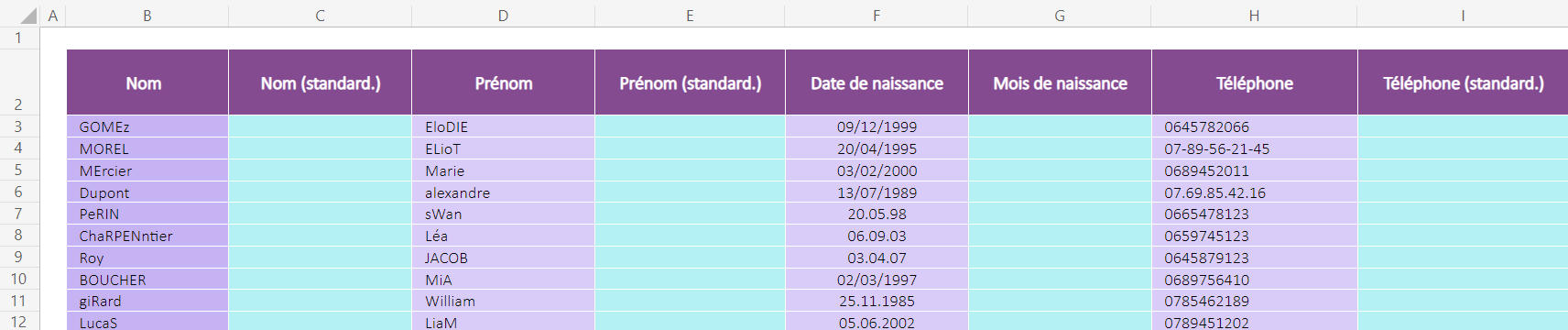This screenshot has height=330, width=1568.
Task: Select the cell containing ChaRPENntier
Action: 147,236
